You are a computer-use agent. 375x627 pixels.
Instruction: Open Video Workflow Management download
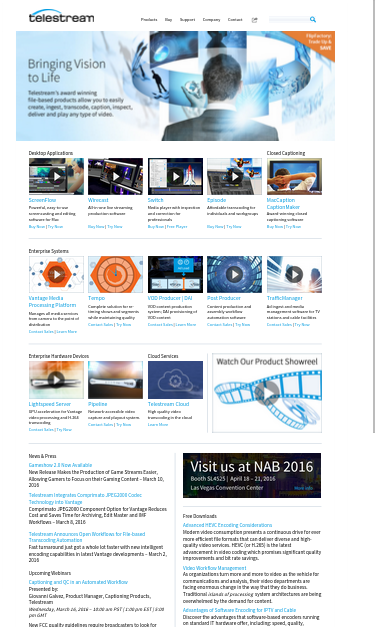(x=215, y=568)
